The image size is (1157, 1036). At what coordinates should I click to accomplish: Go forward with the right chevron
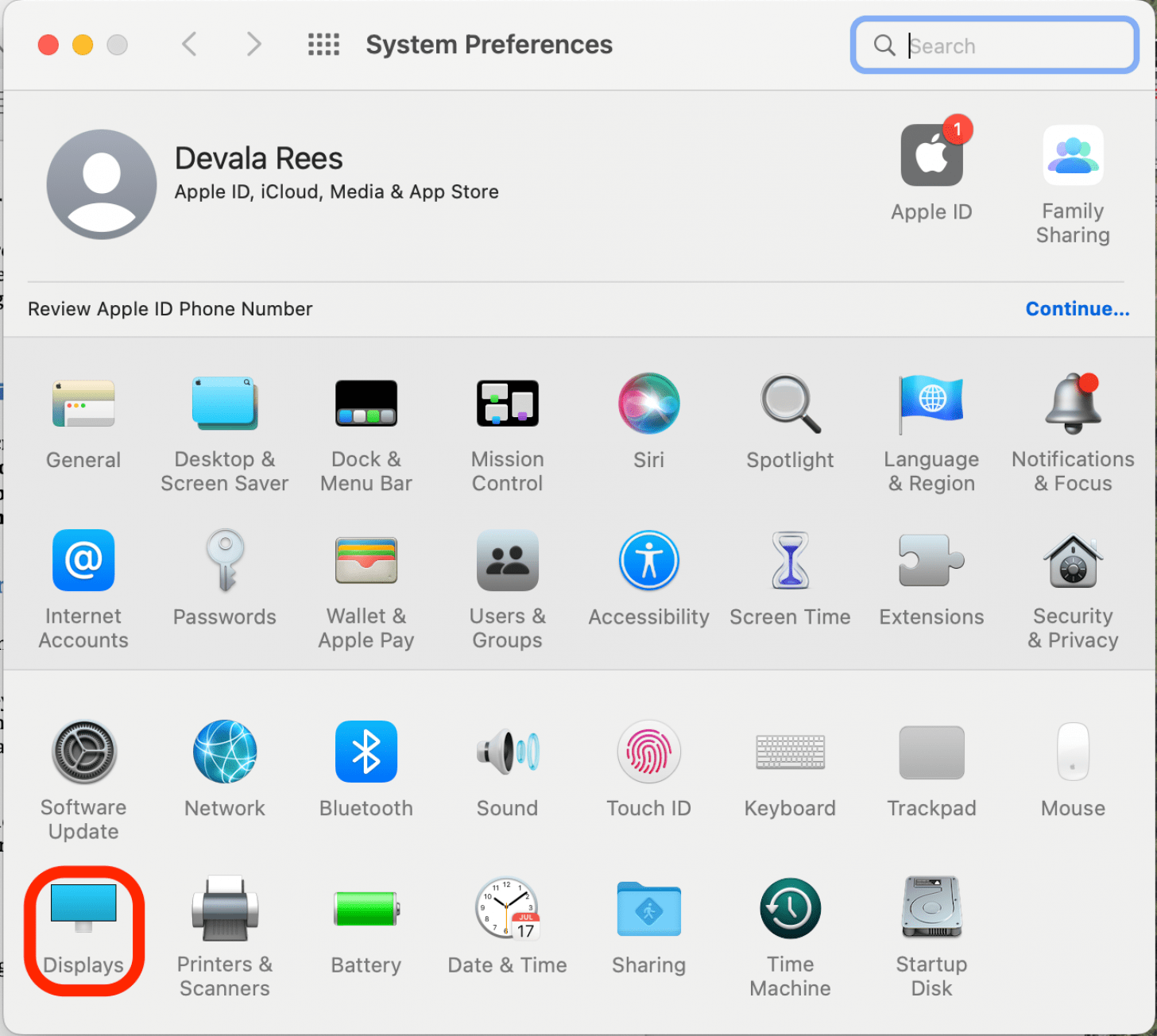pos(253,44)
